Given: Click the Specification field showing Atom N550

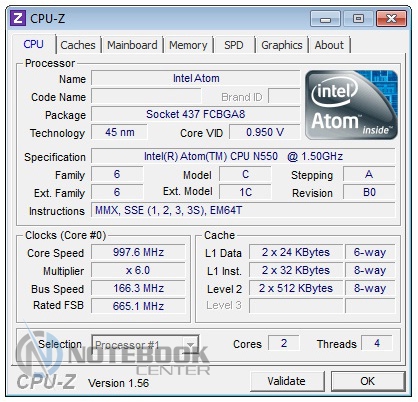Looking at the screenshot, I should (x=243, y=156).
